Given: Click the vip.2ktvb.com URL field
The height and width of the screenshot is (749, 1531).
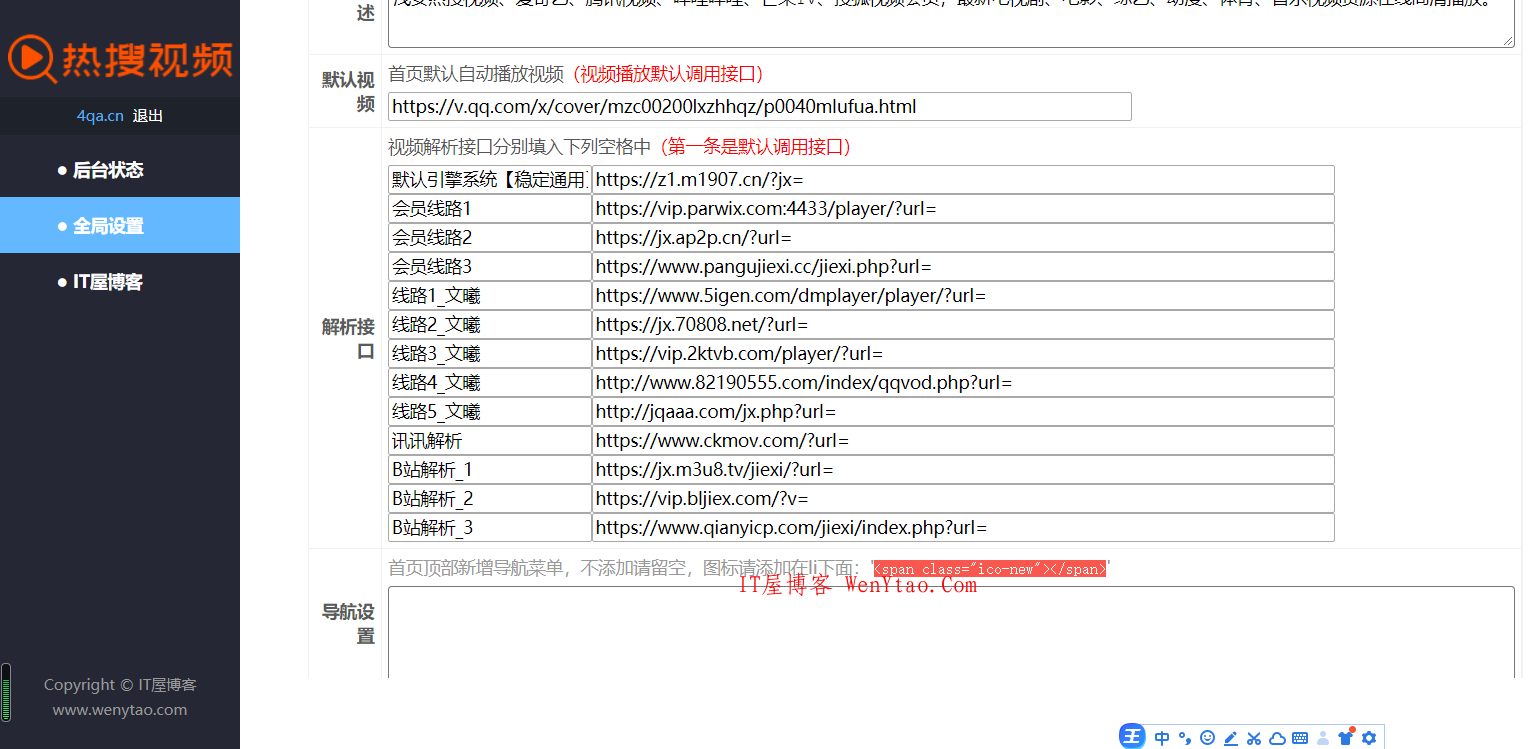Looking at the screenshot, I should pyautogui.click(x=963, y=354).
